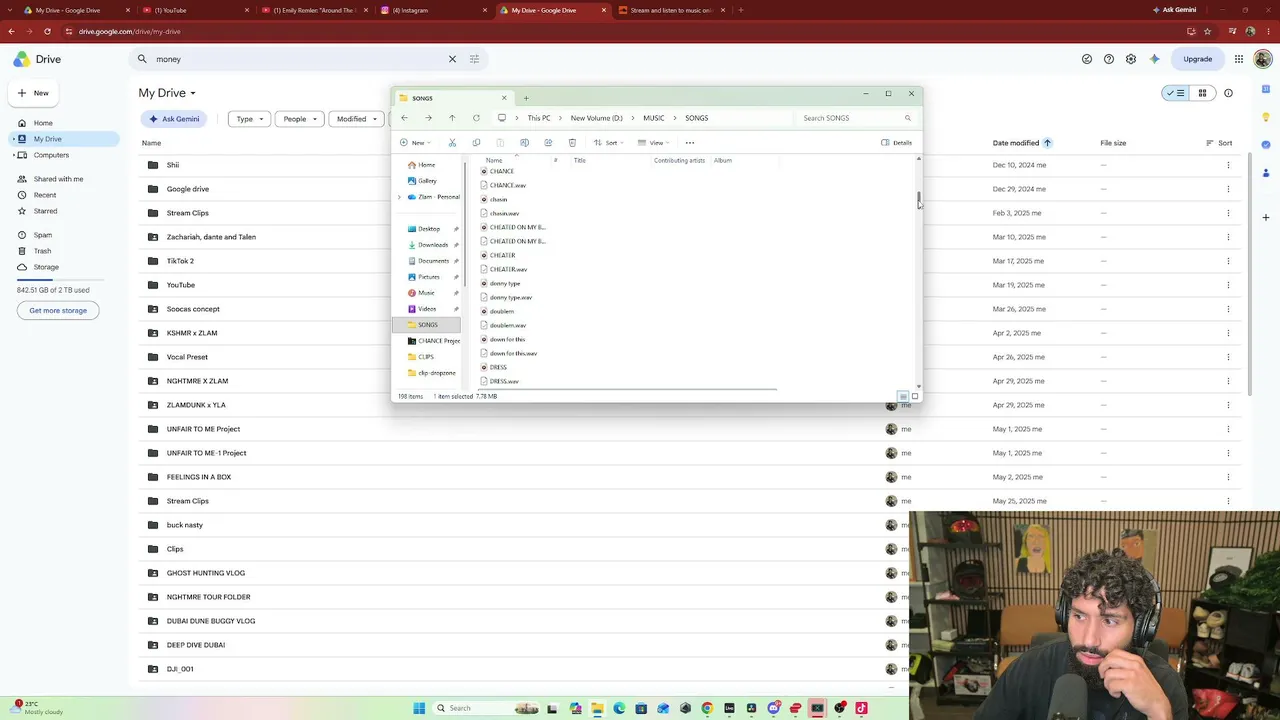Open Downloads in Explorer sidebar
Screen dimensions: 1280x720
(x=432, y=245)
